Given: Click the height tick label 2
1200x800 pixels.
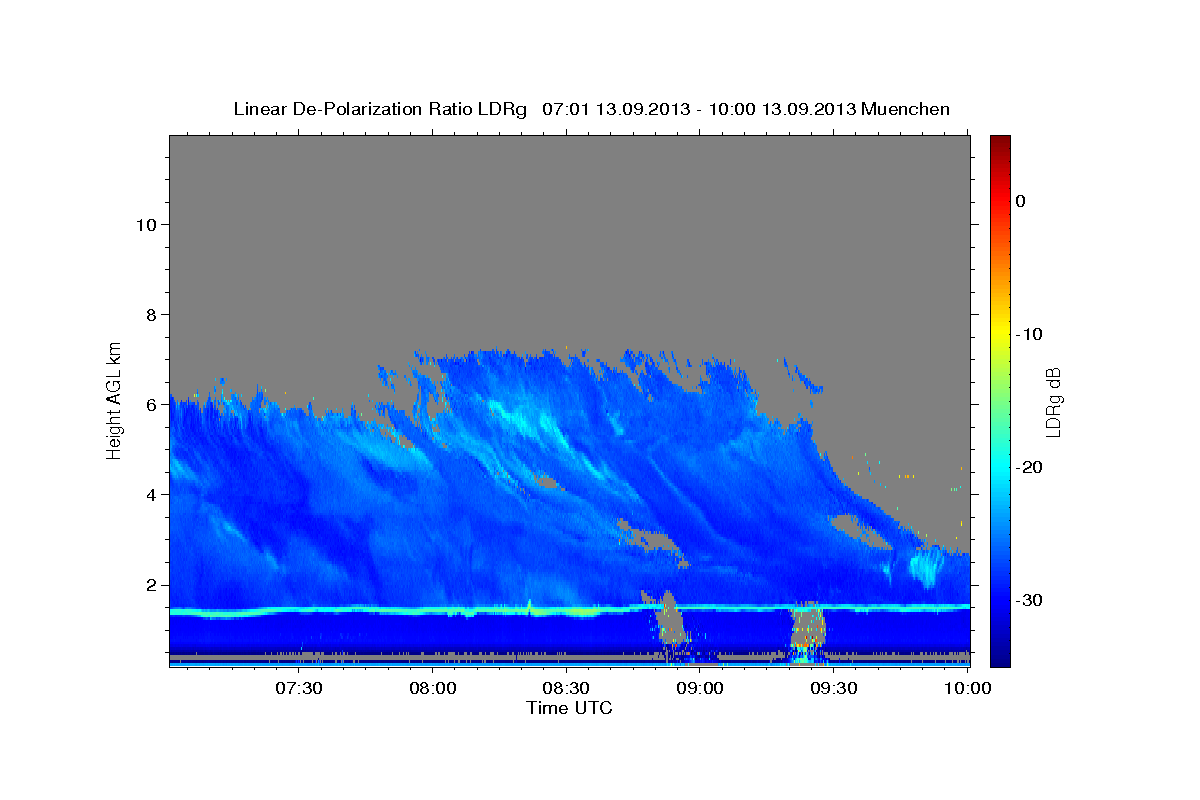Looking at the screenshot, I should [150, 585].
